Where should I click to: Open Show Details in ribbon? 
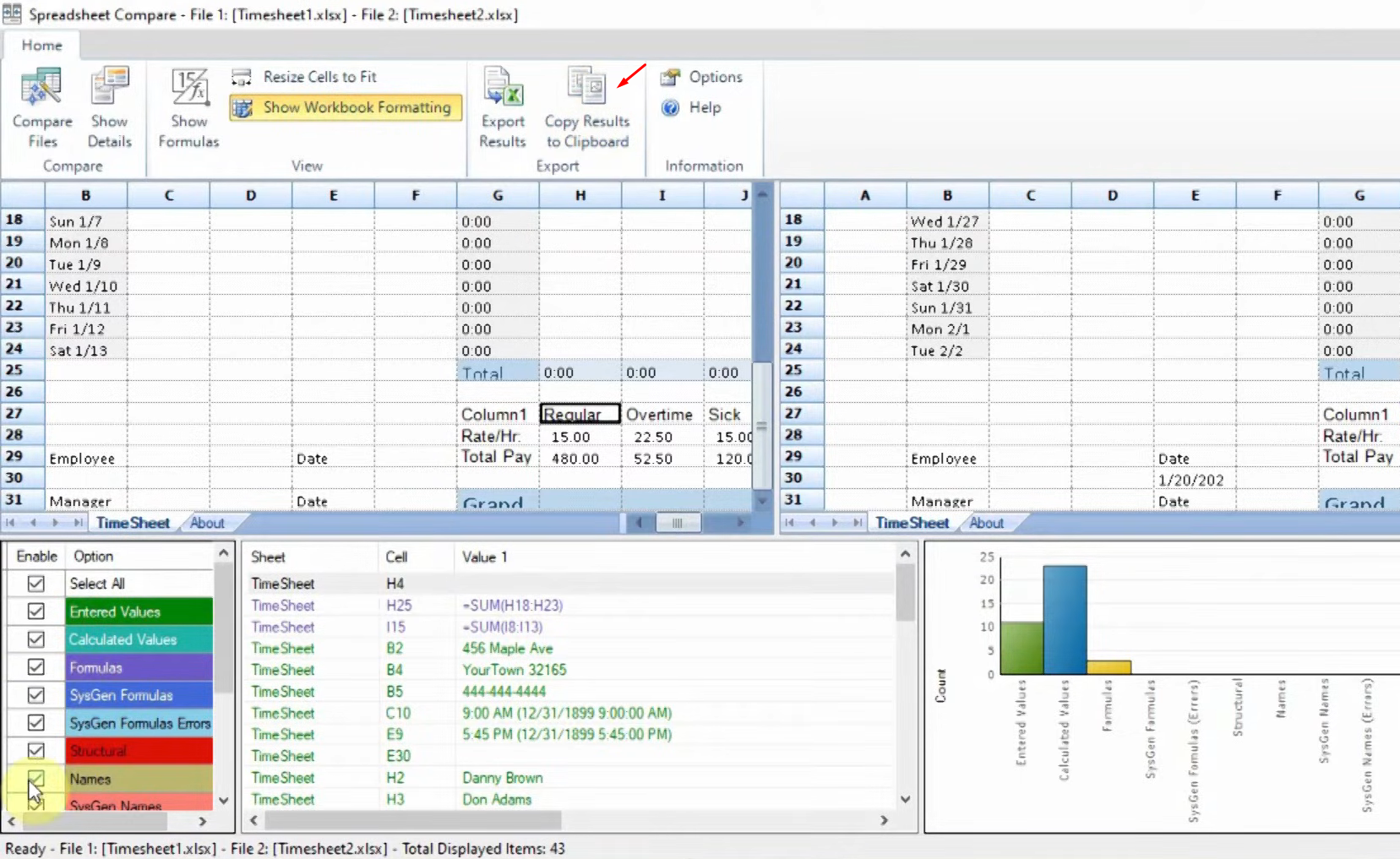tap(110, 107)
